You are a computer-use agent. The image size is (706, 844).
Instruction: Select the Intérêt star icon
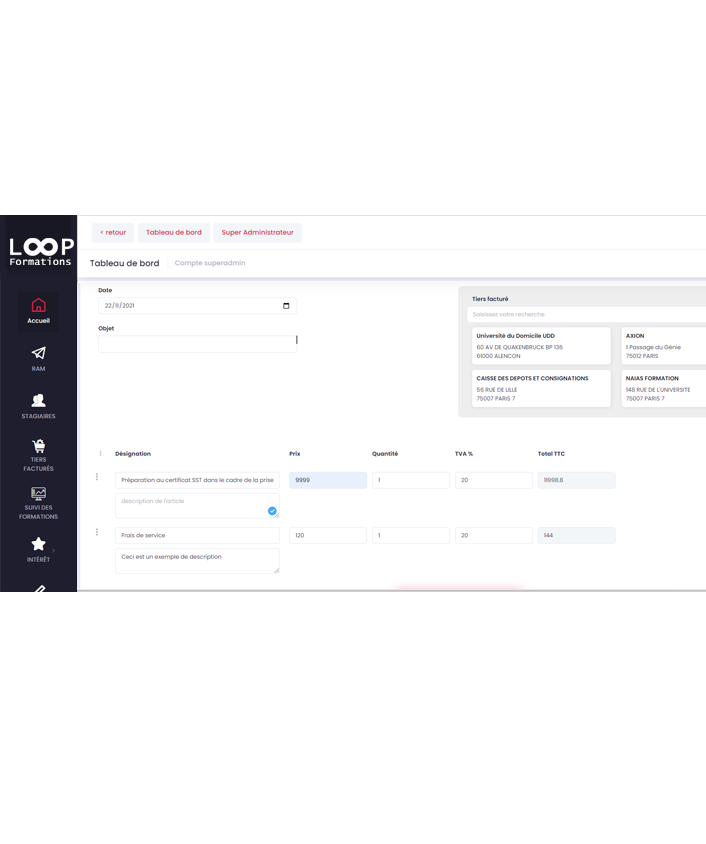click(38, 544)
